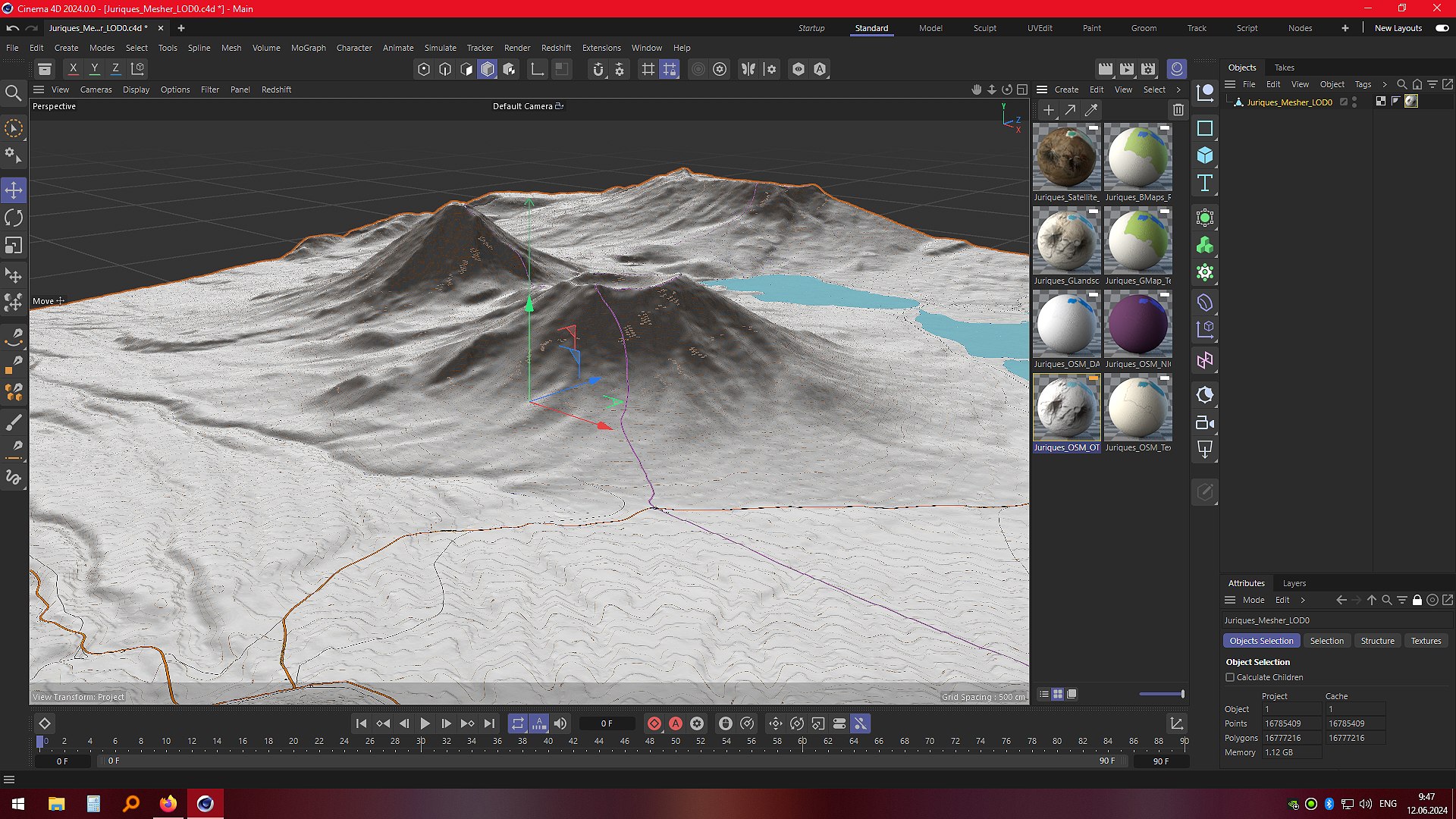Open viewport Display menu
Image resolution: width=1456 pixels, height=819 pixels.
(136, 89)
